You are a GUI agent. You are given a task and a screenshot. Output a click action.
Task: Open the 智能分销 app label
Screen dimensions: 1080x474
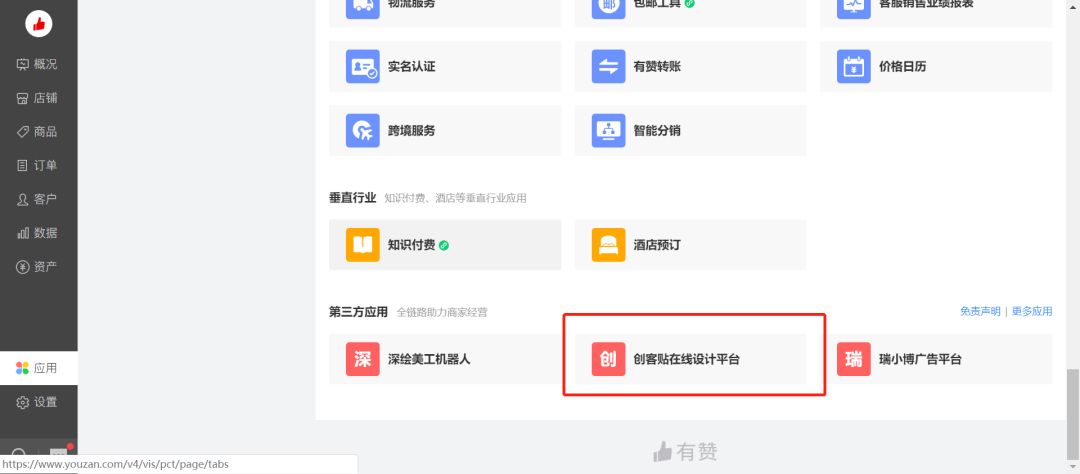pyautogui.click(x=657, y=130)
